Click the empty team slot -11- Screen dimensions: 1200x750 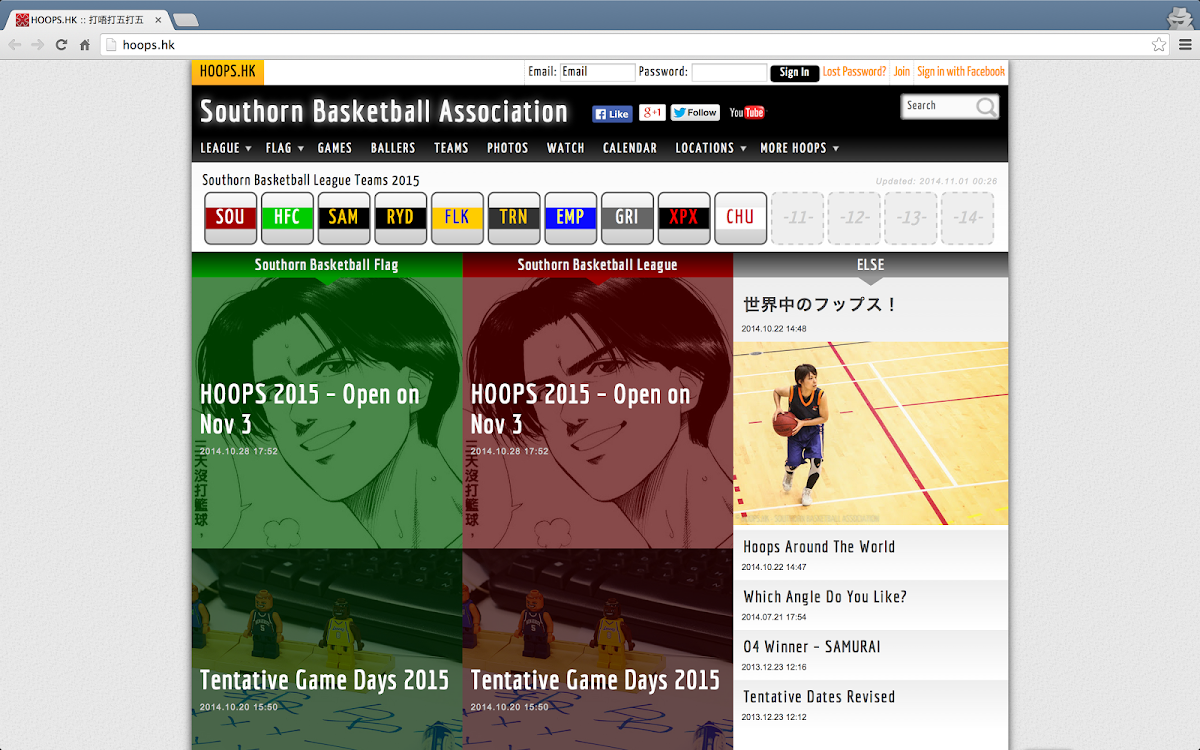tap(797, 218)
